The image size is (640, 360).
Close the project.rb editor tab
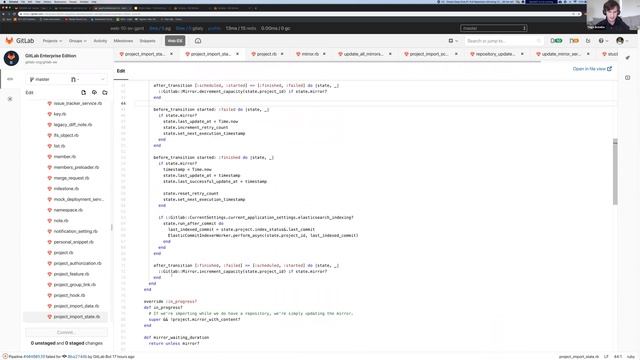[282, 54]
